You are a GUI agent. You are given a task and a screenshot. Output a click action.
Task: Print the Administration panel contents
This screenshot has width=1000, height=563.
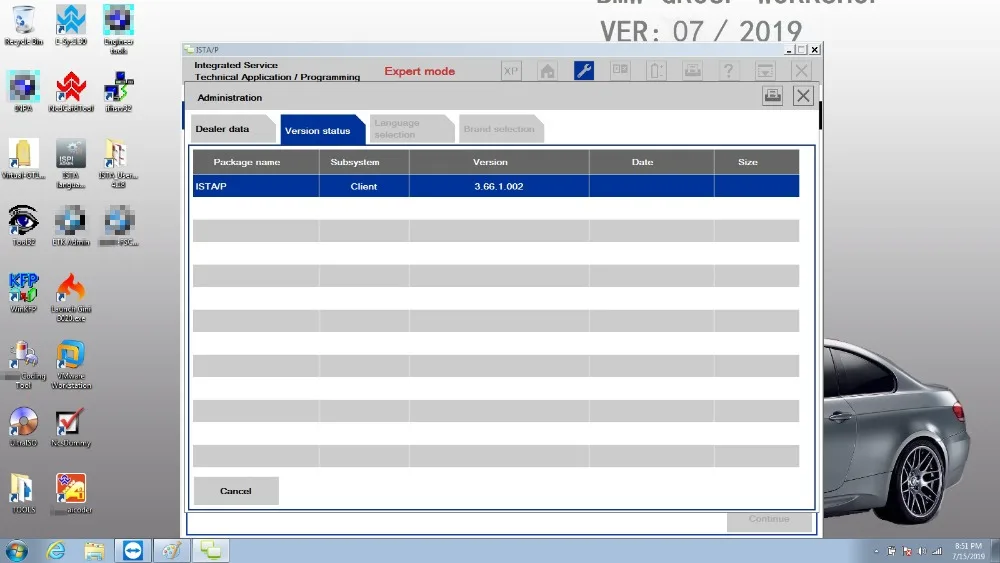(772, 96)
